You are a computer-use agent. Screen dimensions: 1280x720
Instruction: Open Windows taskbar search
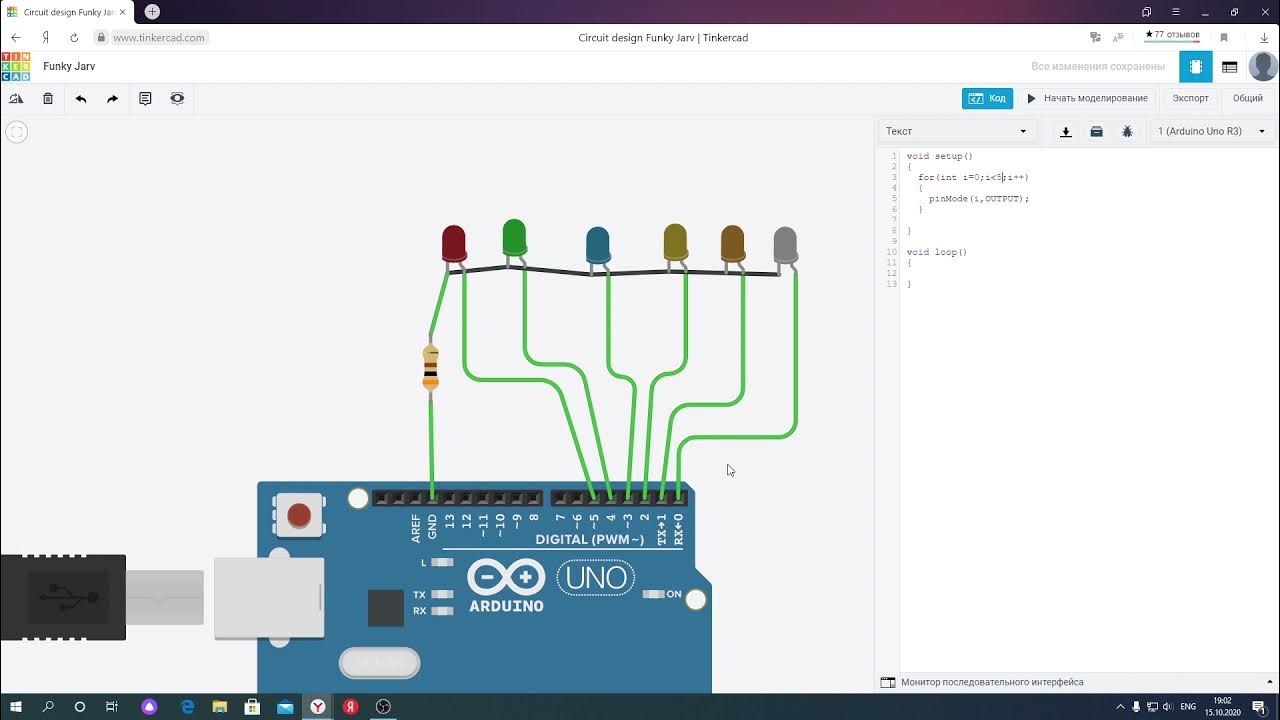click(x=48, y=706)
